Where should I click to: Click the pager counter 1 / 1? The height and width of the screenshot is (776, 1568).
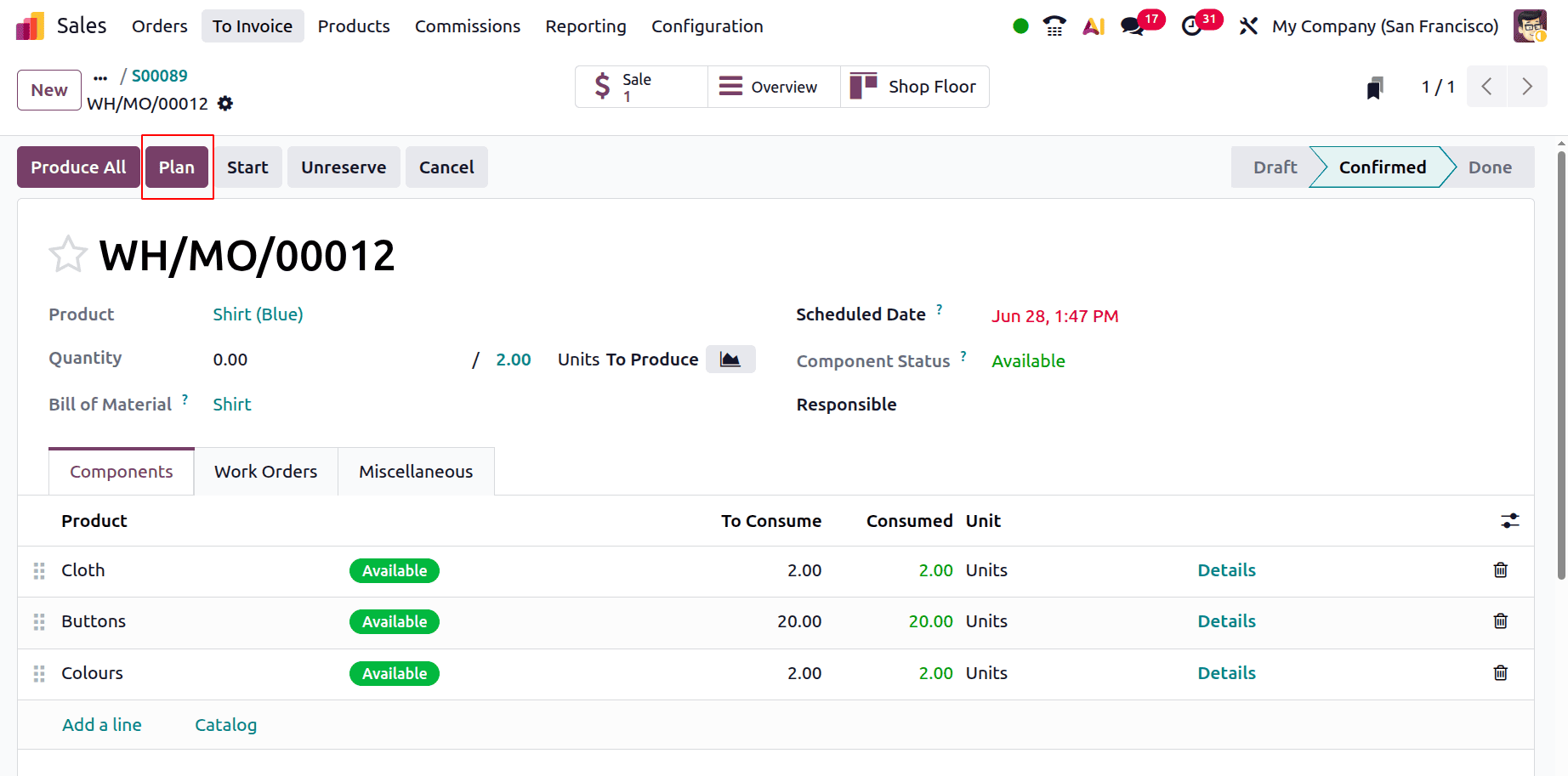click(x=1438, y=87)
